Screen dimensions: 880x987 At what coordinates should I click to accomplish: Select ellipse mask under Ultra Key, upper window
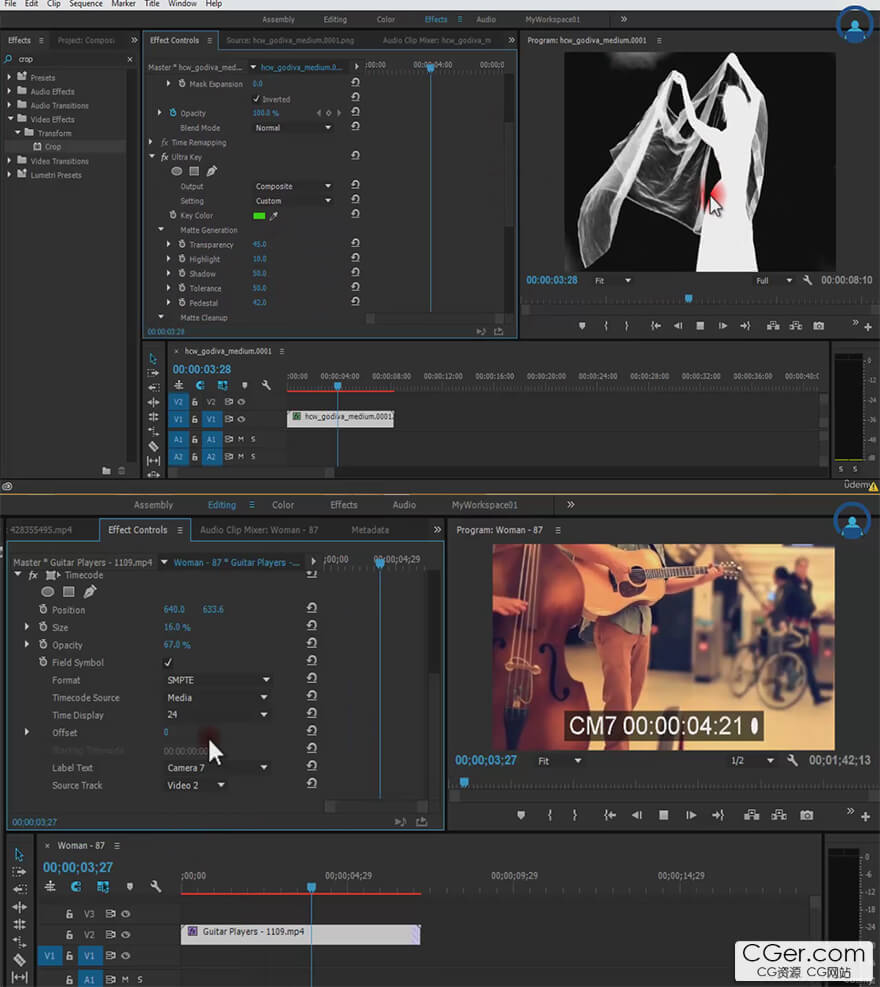(177, 171)
